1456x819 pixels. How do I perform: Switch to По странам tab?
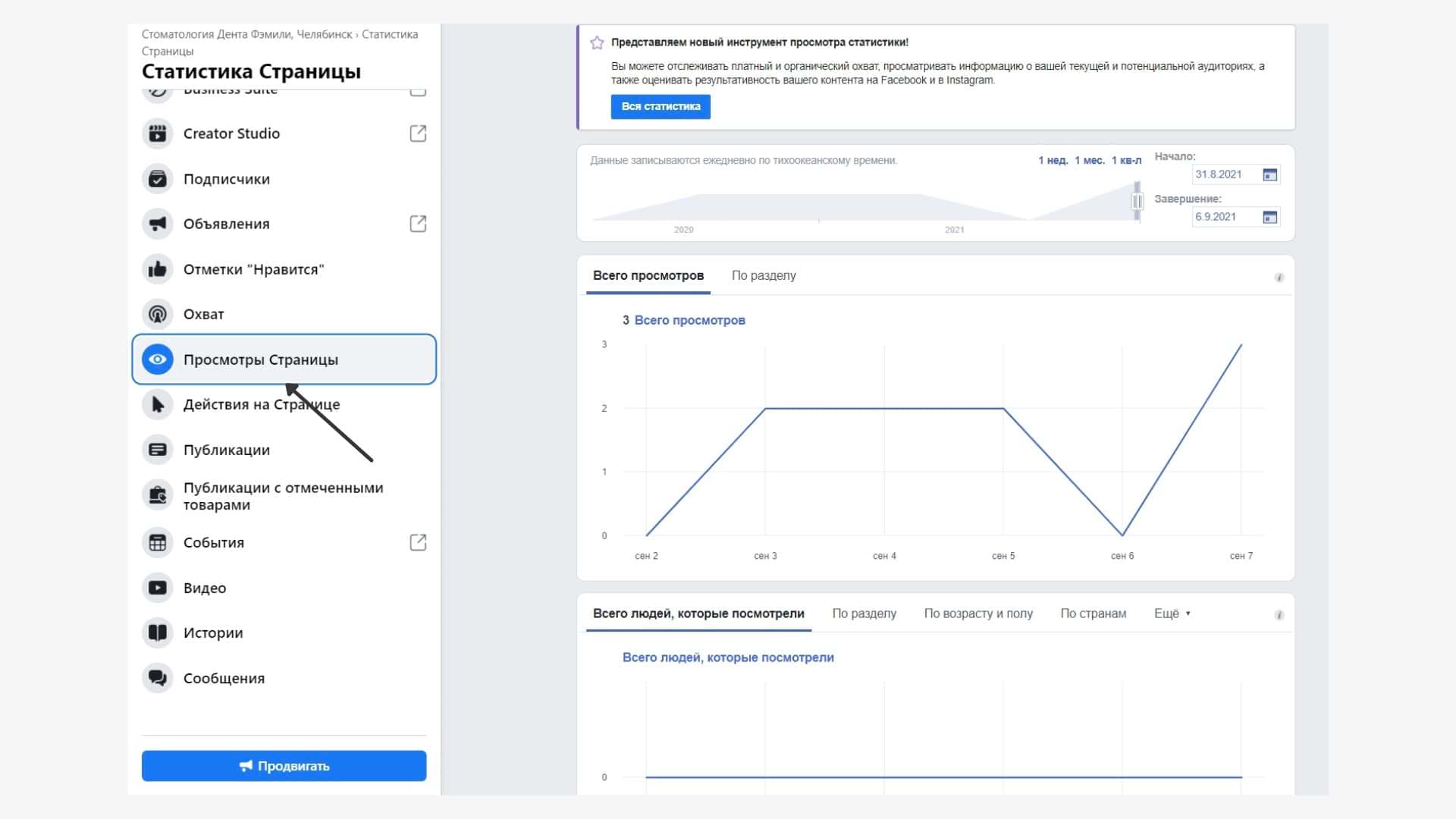[1093, 613]
